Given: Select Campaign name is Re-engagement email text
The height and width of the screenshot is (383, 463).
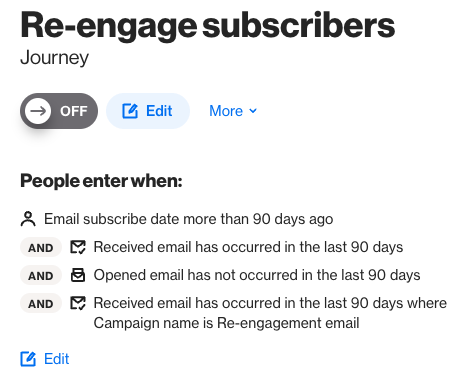Looking at the screenshot, I should pos(226,323).
